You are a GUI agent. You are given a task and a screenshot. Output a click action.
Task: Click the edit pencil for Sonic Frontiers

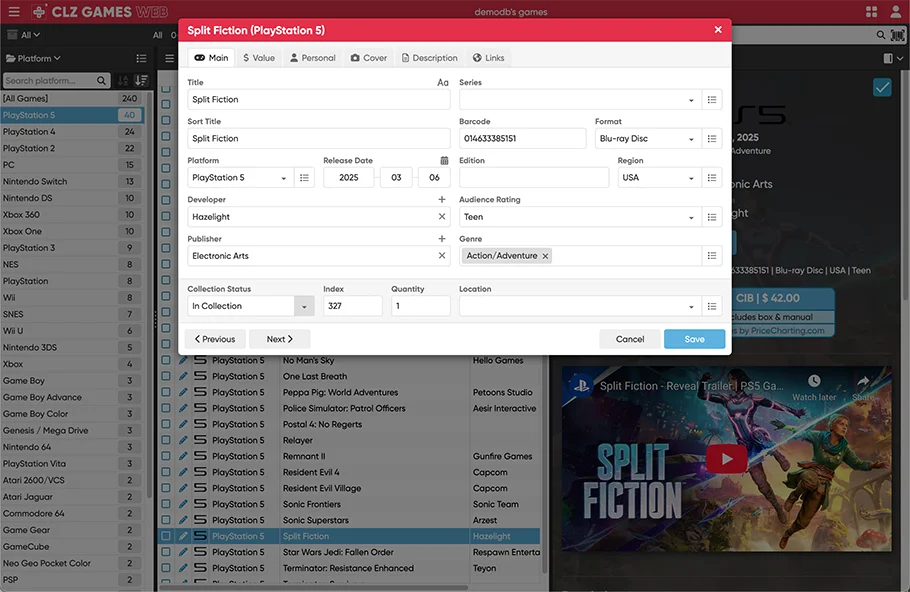[x=183, y=504]
